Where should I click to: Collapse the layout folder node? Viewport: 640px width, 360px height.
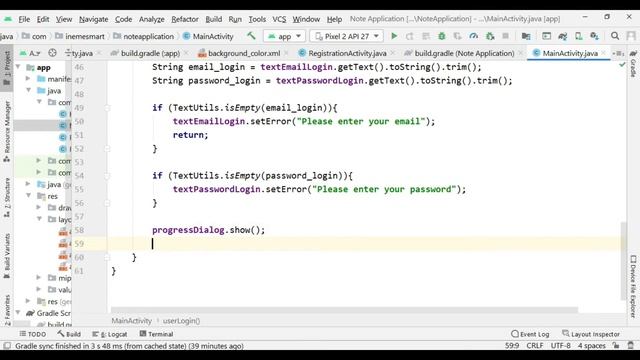click(x=39, y=219)
